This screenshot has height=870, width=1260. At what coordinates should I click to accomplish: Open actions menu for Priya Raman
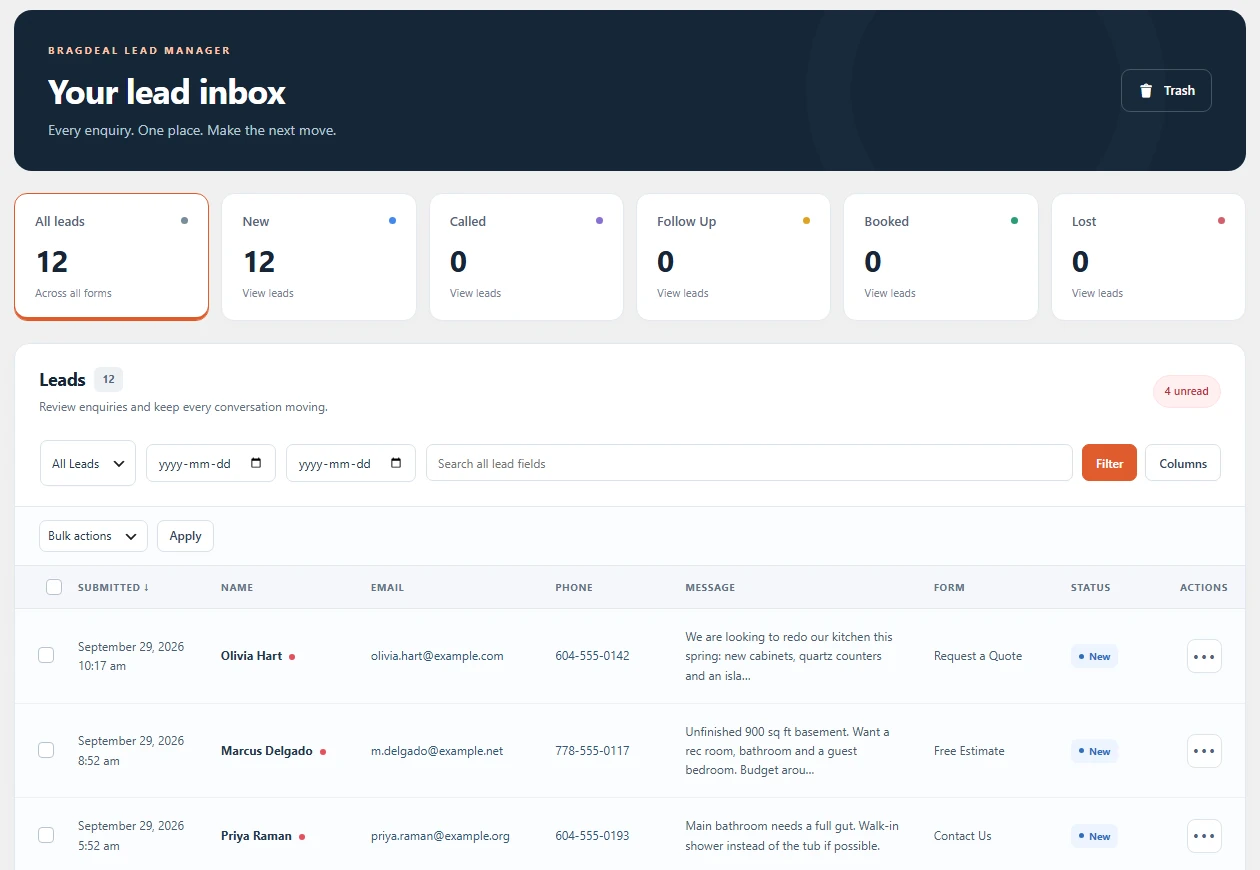1204,836
